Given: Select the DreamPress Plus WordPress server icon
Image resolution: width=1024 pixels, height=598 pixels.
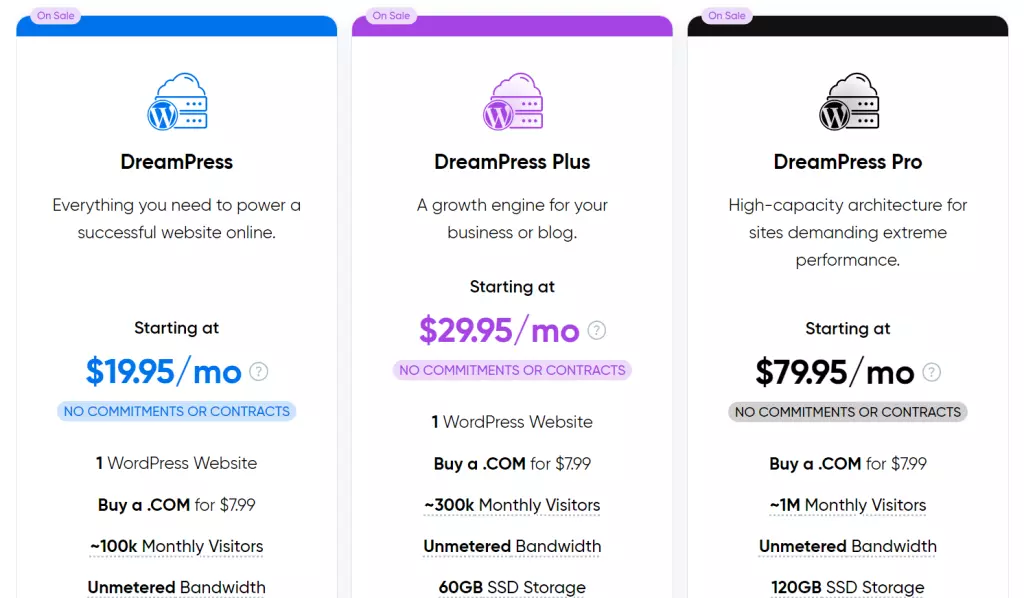Looking at the screenshot, I should pos(512,100).
